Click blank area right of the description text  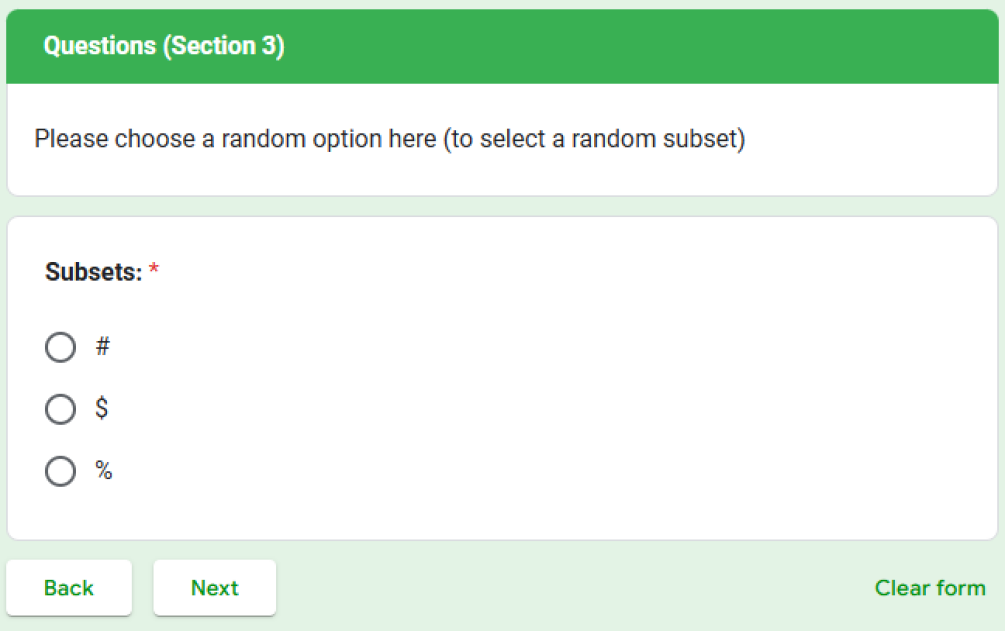click(870, 138)
